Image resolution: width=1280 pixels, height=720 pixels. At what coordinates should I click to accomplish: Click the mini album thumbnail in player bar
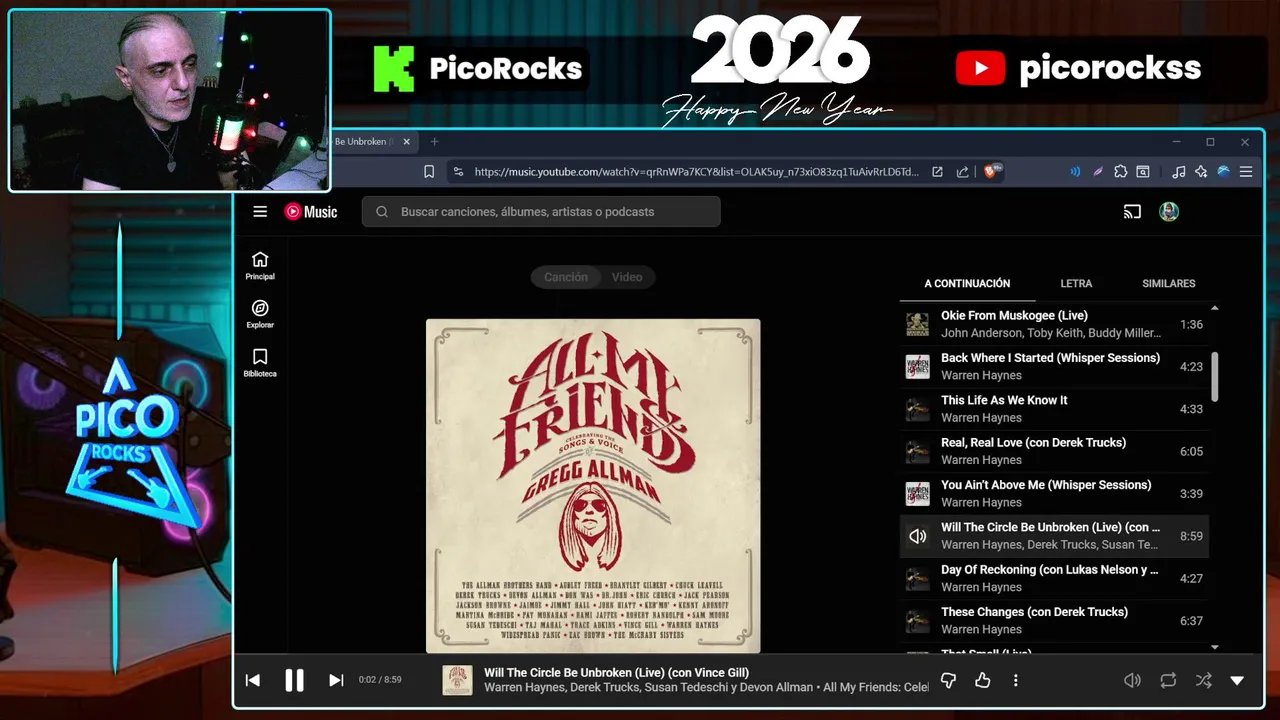click(458, 680)
